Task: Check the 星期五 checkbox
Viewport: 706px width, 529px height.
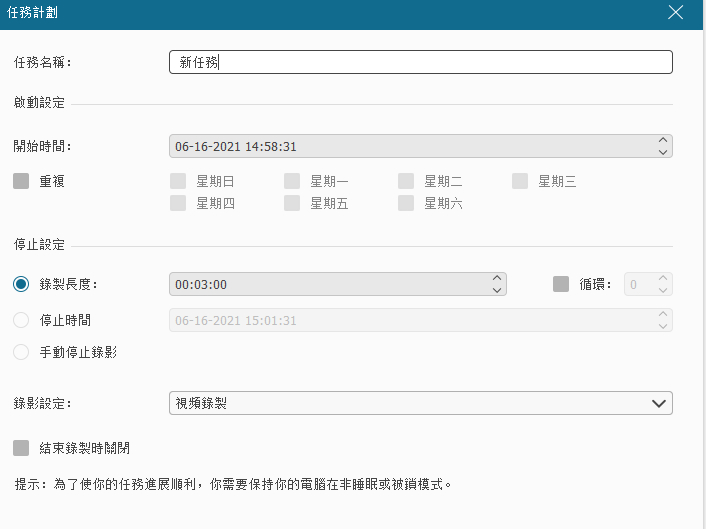Action: 292,203
